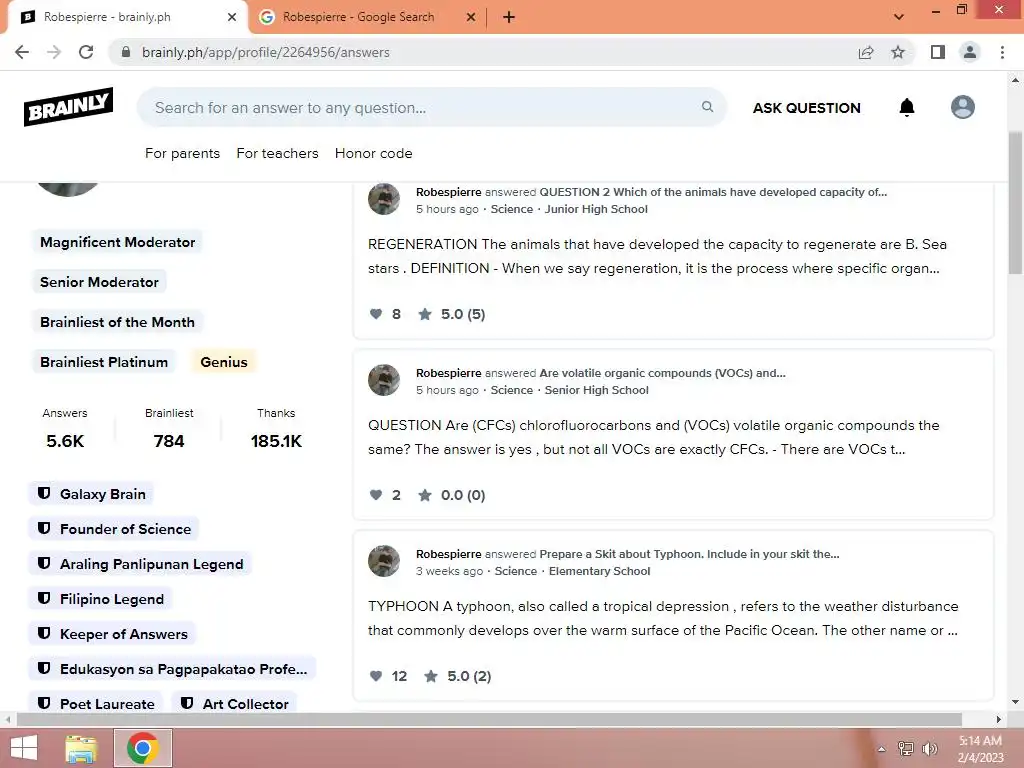Share this page icon in address bar
This screenshot has height=768, width=1024.
point(866,52)
